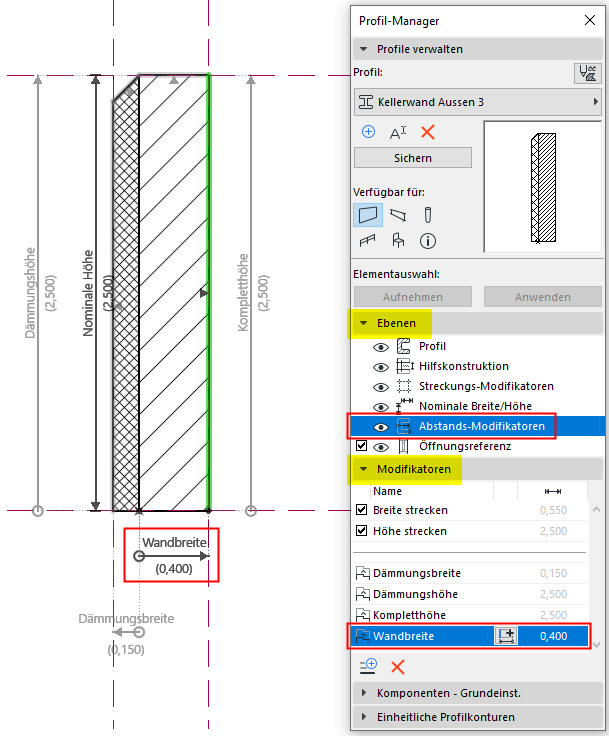Screen dimensions: 609x736
Task: Click the Streckungs-Modifikatoren layer icon
Action: (x=403, y=386)
